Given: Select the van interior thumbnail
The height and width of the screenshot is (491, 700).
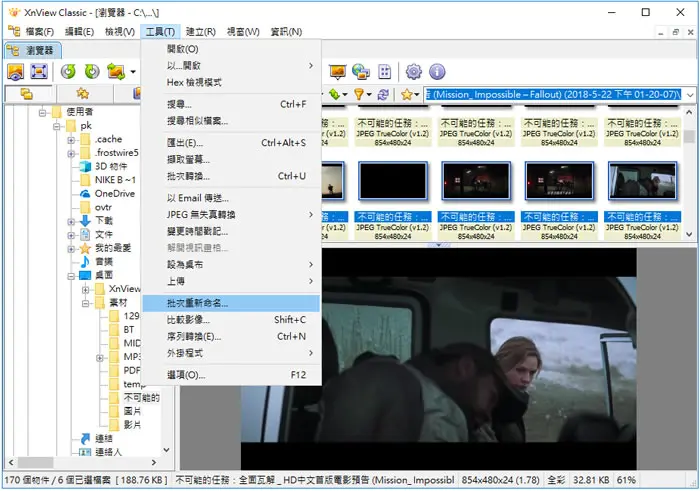Looking at the screenshot, I should click(x=642, y=180).
